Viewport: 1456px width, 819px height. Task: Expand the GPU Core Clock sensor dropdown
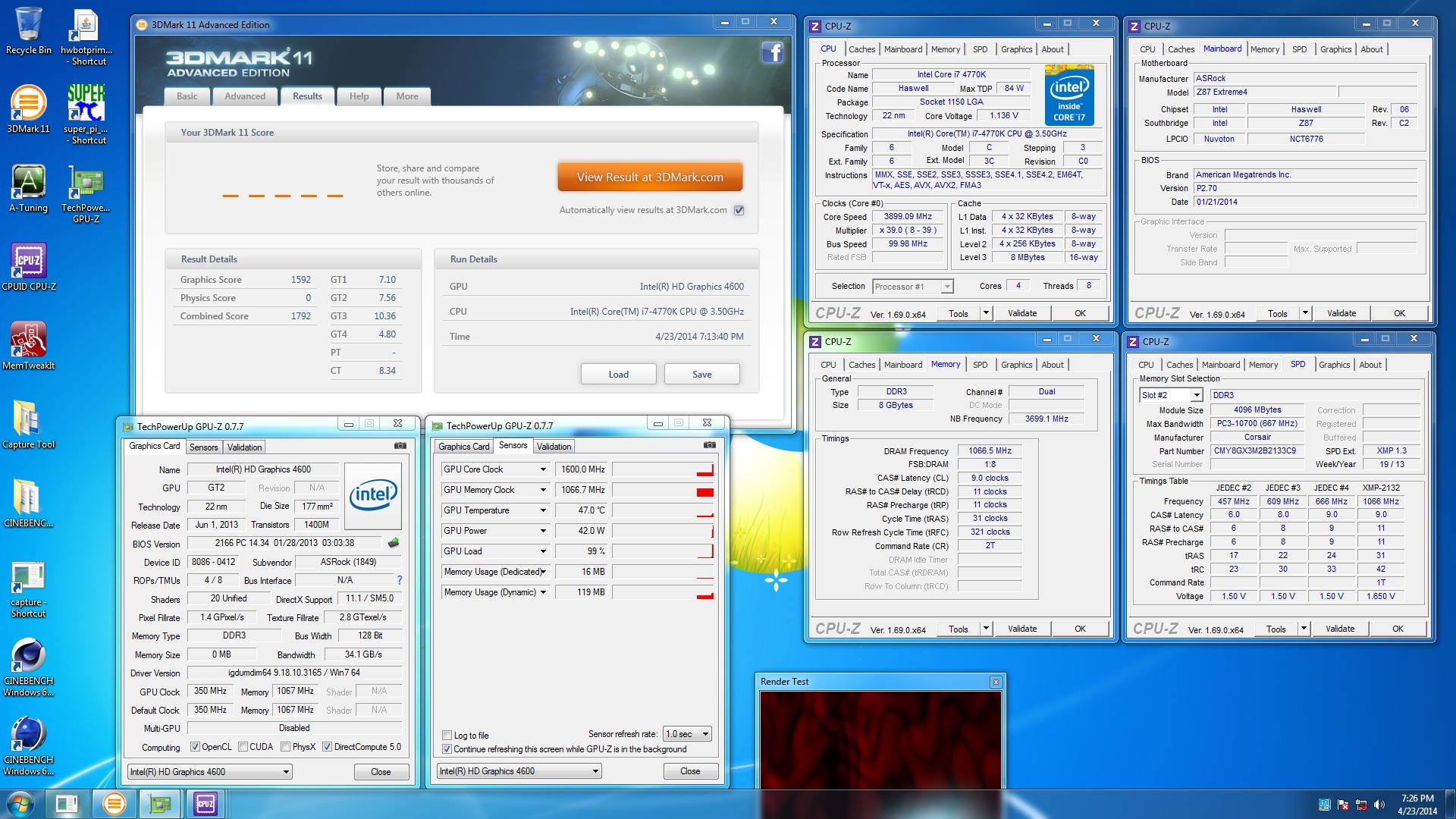tap(543, 469)
